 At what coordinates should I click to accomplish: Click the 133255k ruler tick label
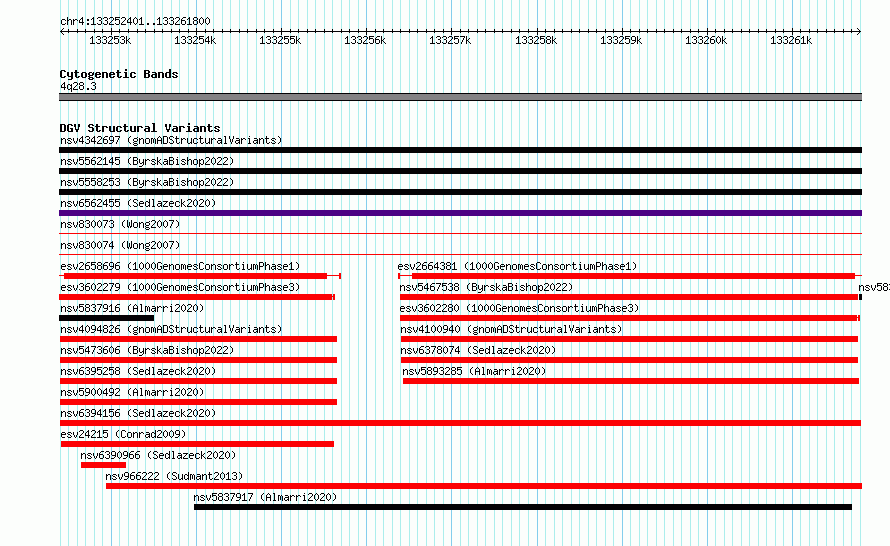[x=280, y=40]
